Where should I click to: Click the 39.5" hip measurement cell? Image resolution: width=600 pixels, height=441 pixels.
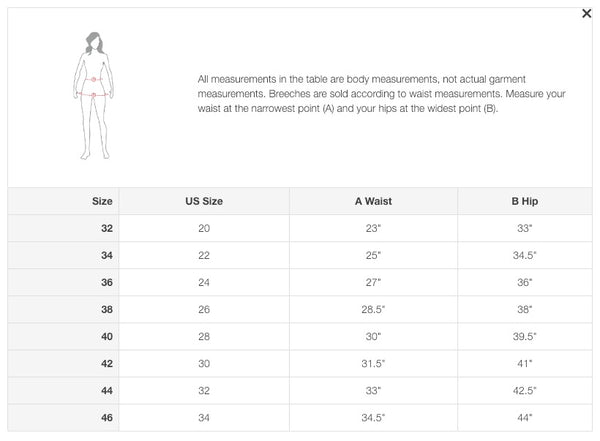(525, 336)
